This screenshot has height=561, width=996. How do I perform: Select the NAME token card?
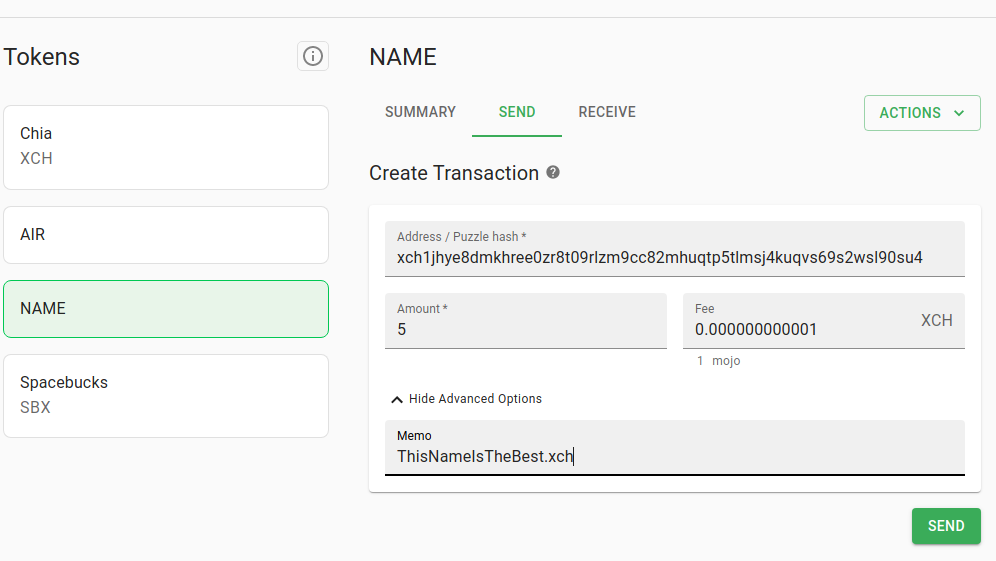[166, 309]
